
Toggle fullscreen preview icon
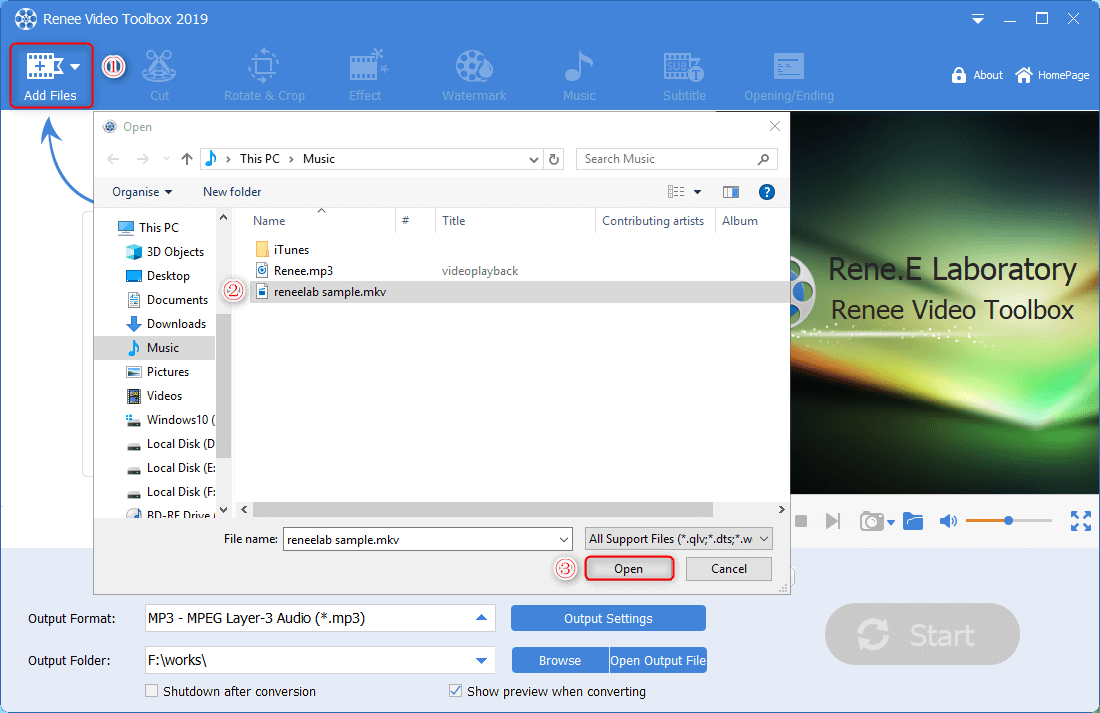pyautogui.click(x=1080, y=521)
